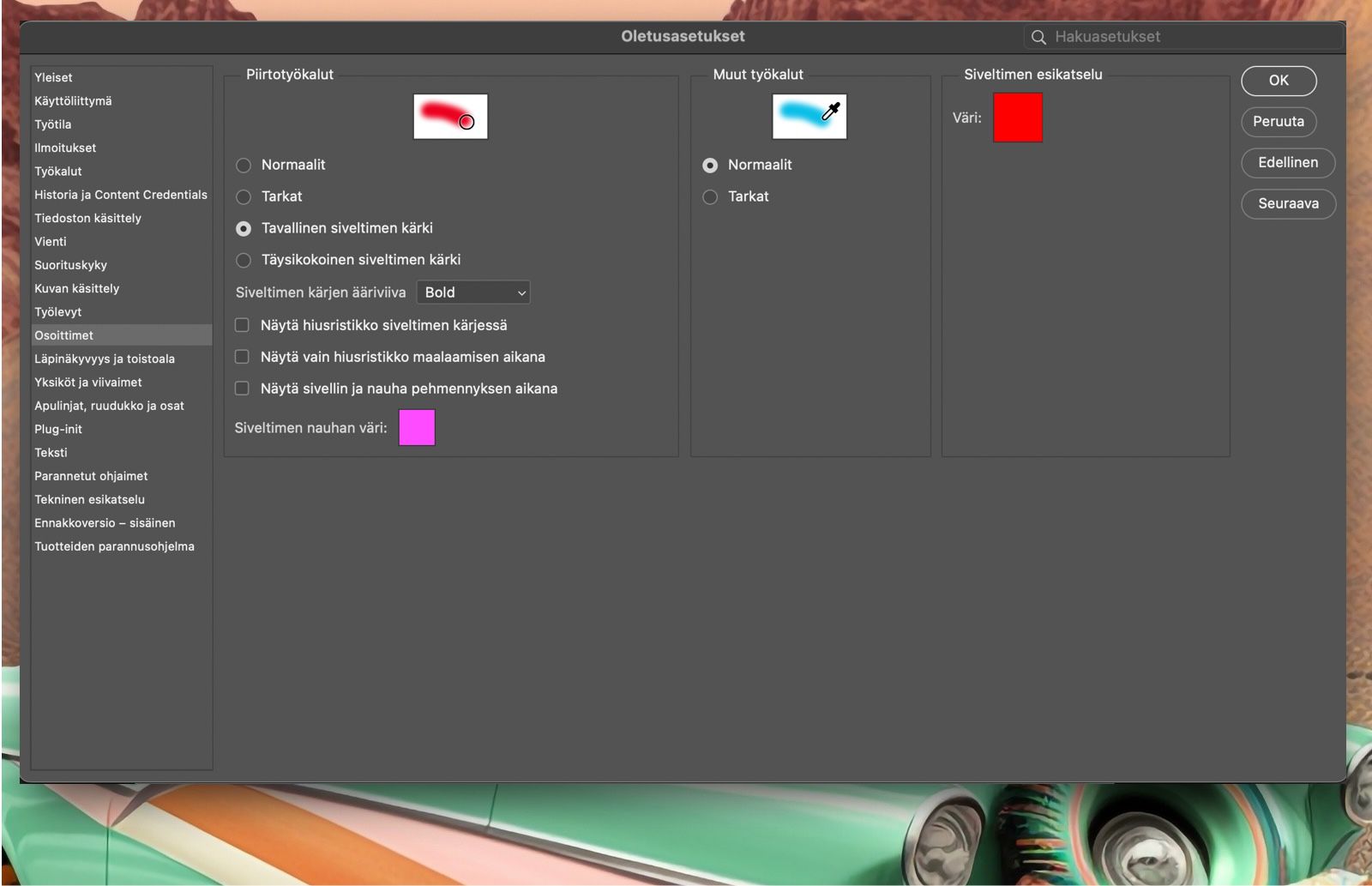This screenshot has height=886, width=1372.
Task: Select the Osoittimet category
Action: [122, 335]
